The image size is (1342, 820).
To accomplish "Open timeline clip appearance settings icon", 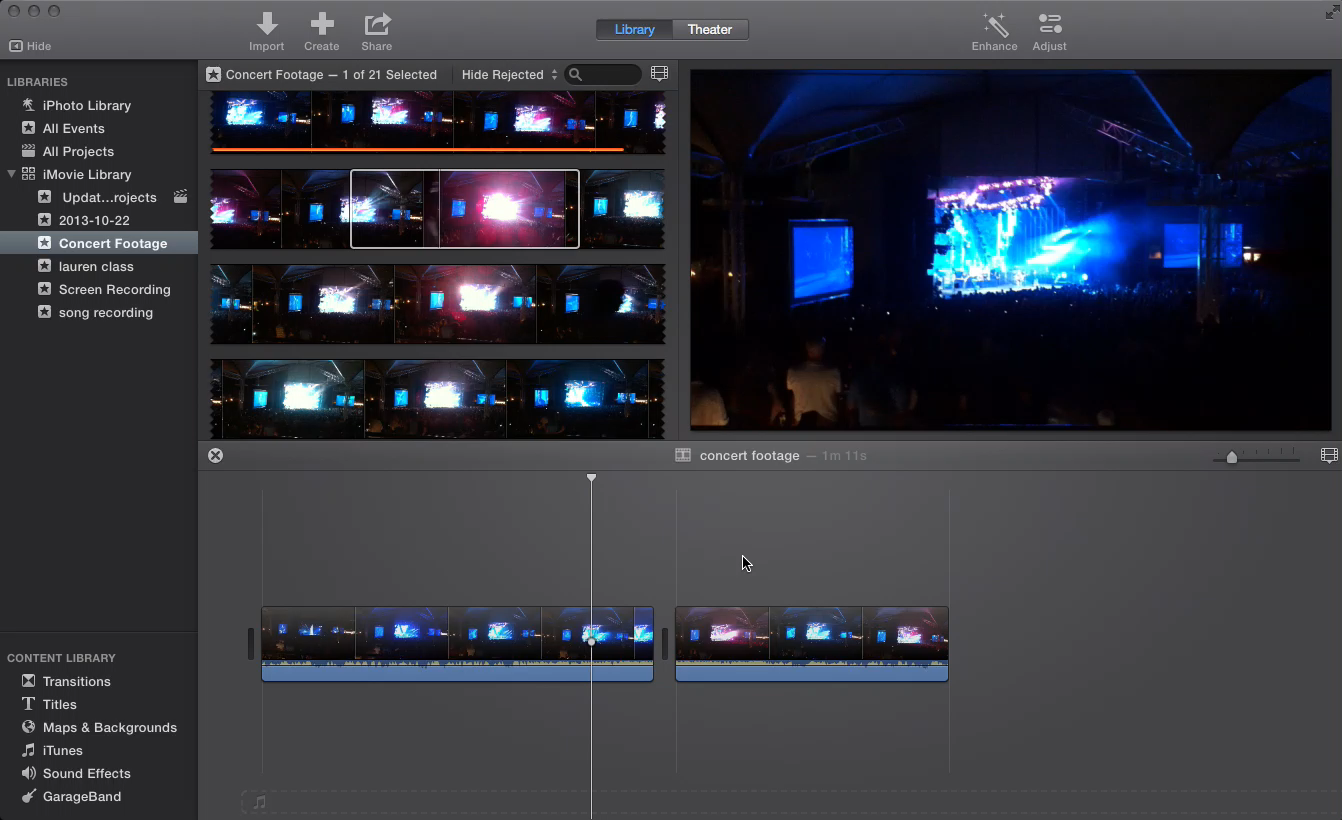I will pyautogui.click(x=1329, y=455).
